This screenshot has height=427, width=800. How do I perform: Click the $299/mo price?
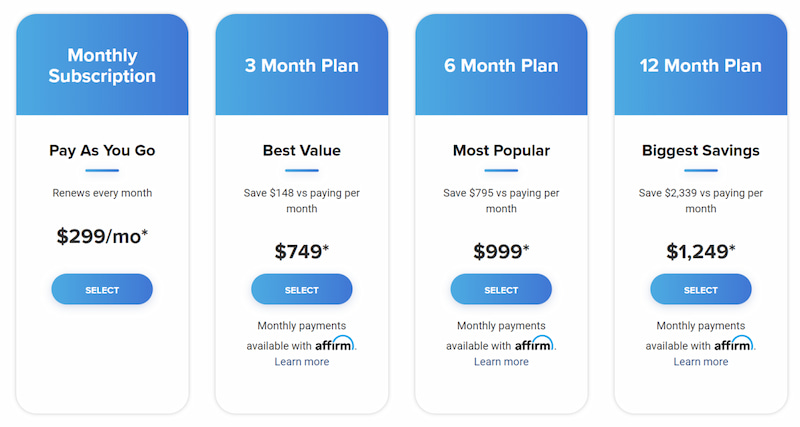point(102,236)
